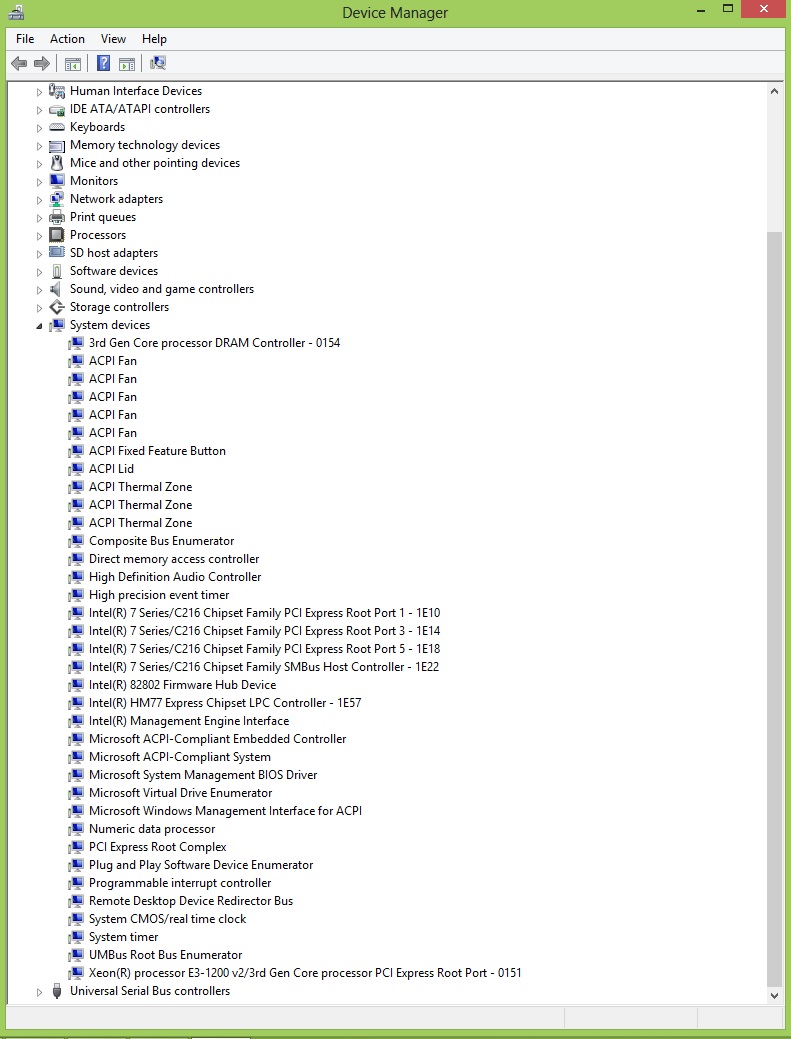The width and height of the screenshot is (791, 1039).
Task: Select System CMOS/real time clock
Action: coord(168,919)
